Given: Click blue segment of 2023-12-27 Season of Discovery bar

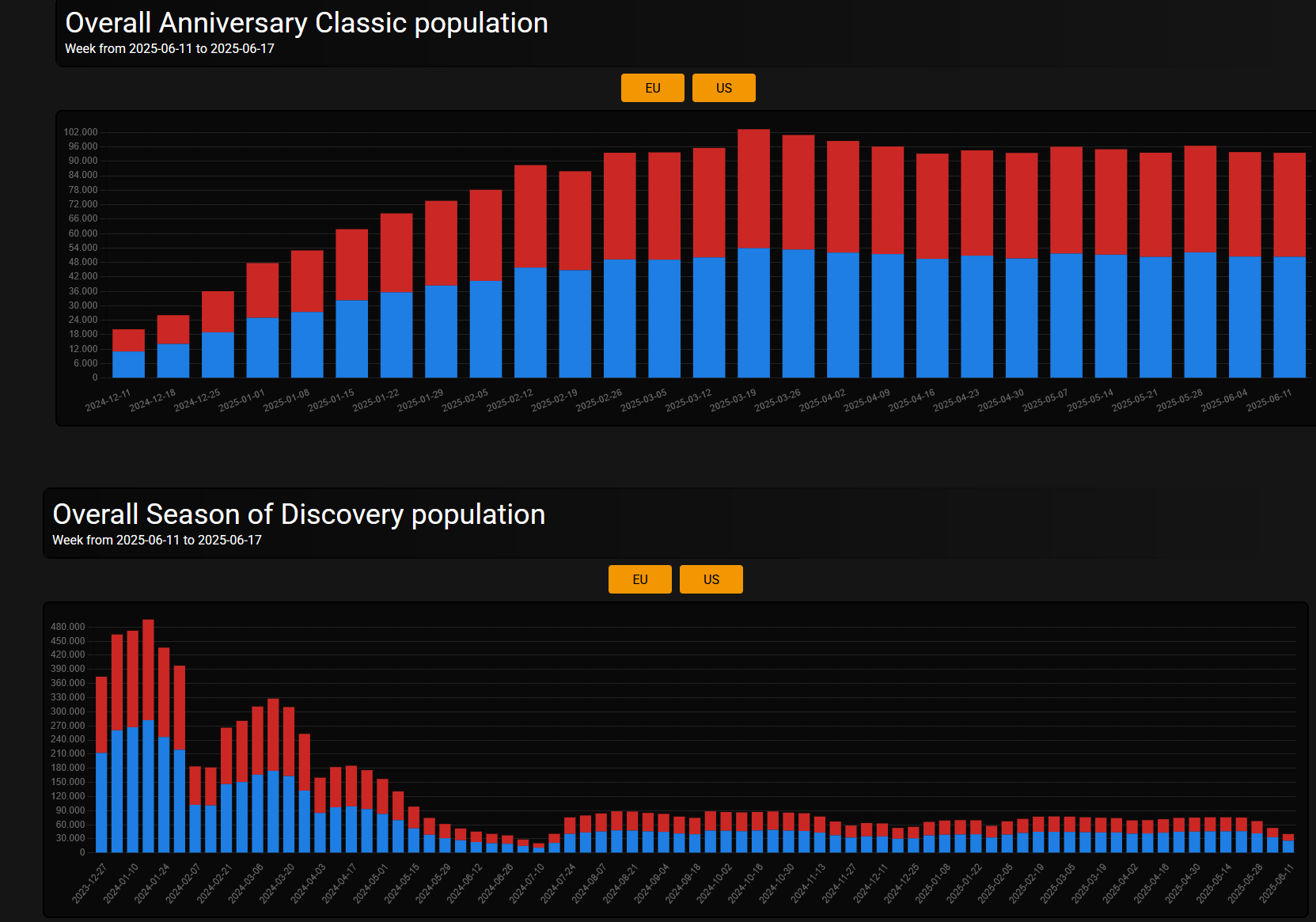Looking at the screenshot, I should pos(101,802).
